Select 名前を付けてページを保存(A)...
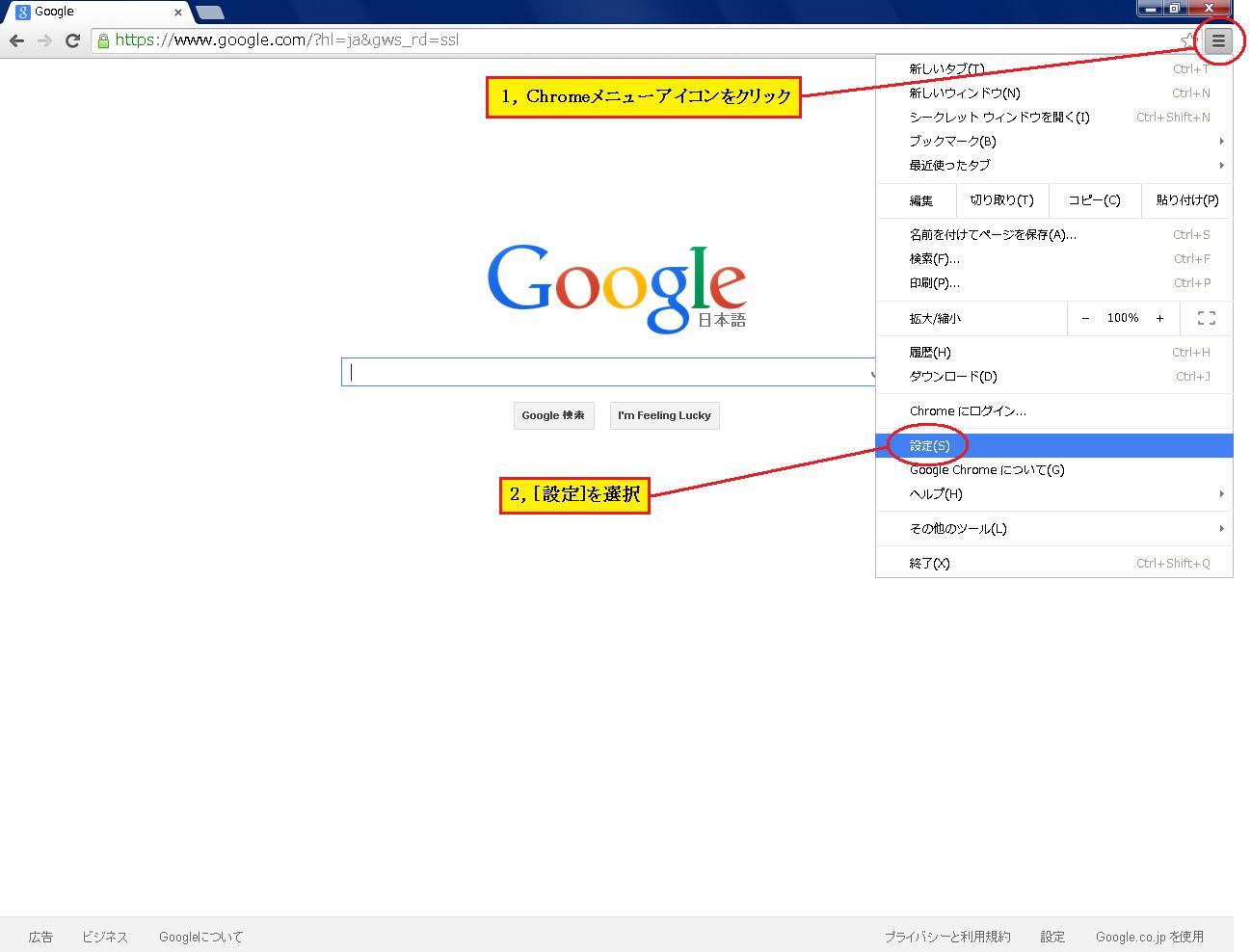1251x952 pixels. click(x=1054, y=235)
